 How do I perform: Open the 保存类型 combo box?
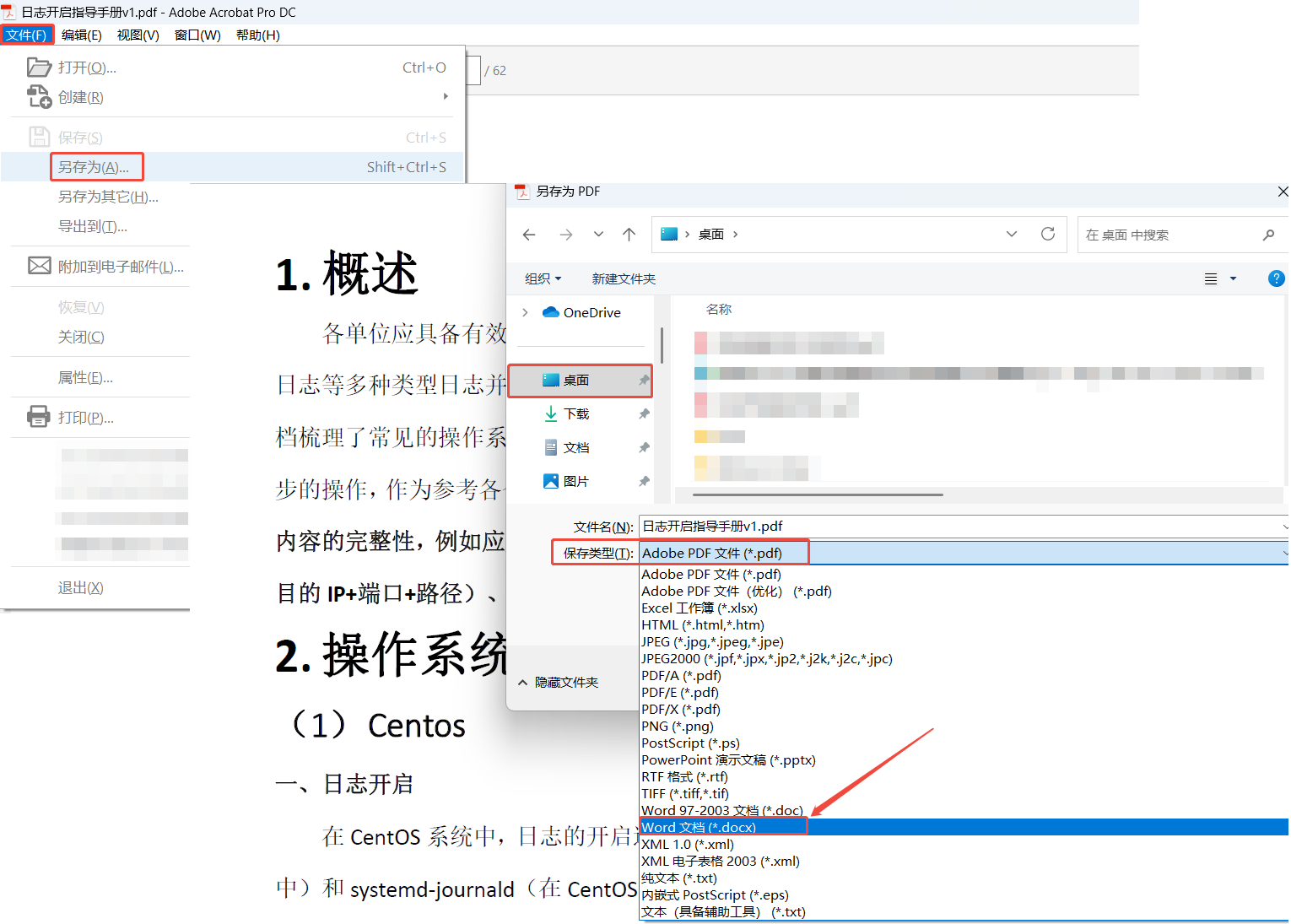pos(964,553)
